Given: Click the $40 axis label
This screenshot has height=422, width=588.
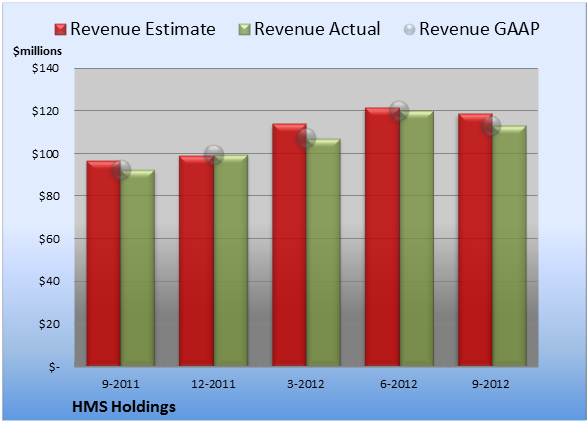Looking at the screenshot, I should 49,281.
